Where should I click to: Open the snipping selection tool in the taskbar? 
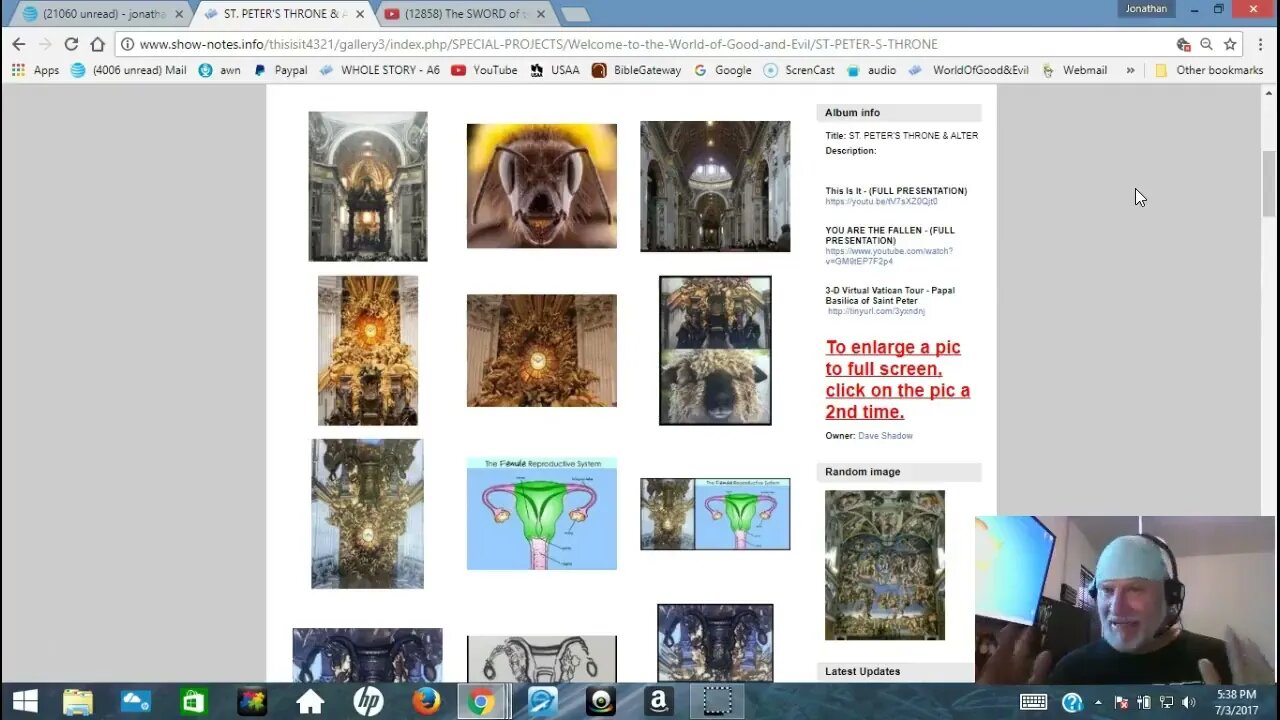[717, 702]
